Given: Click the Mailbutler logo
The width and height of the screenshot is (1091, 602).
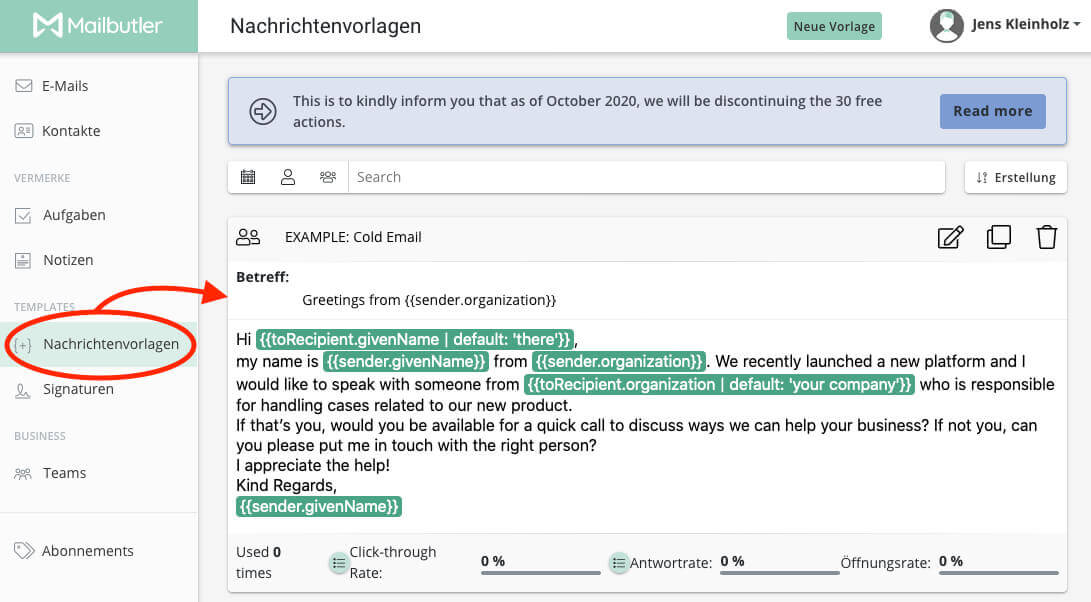Looking at the screenshot, I should pyautogui.click(x=97, y=26).
